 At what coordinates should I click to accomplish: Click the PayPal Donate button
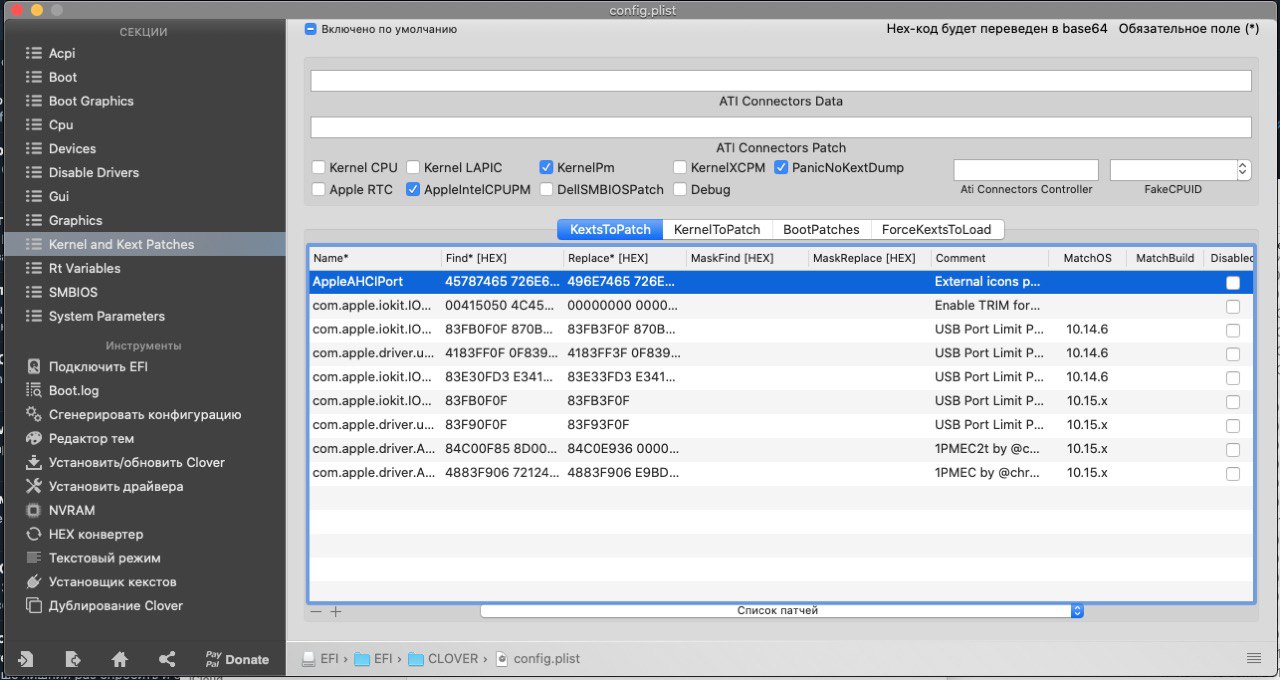(237, 659)
